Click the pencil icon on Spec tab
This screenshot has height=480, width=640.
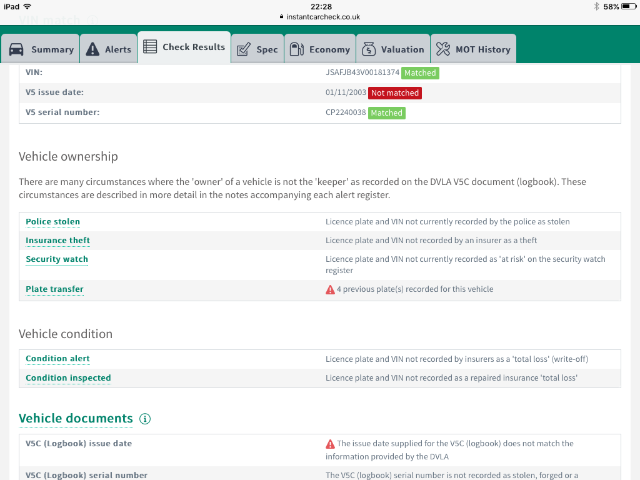pyautogui.click(x=243, y=49)
